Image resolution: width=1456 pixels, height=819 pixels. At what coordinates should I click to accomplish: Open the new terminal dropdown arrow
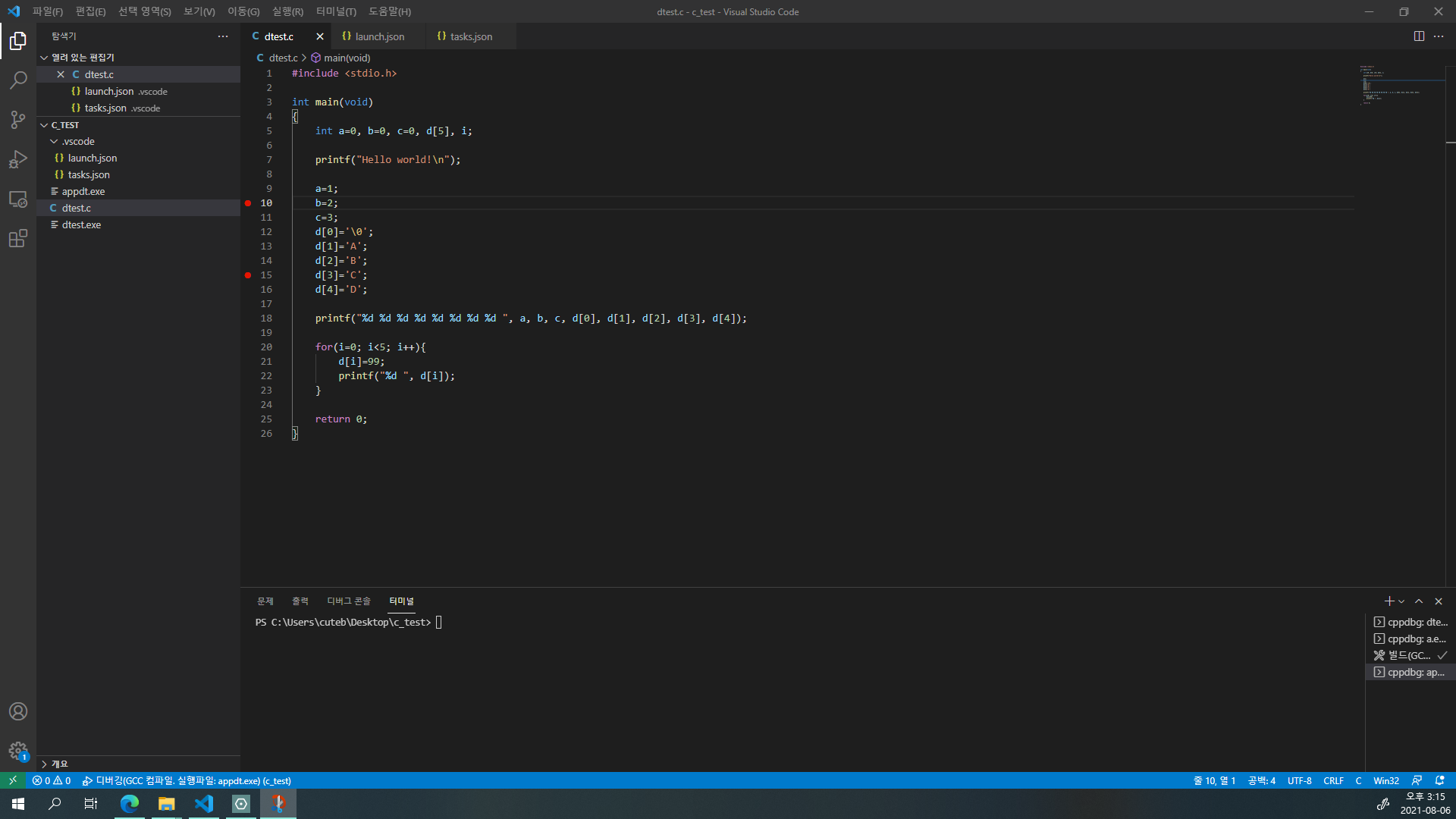point(1401,601)
